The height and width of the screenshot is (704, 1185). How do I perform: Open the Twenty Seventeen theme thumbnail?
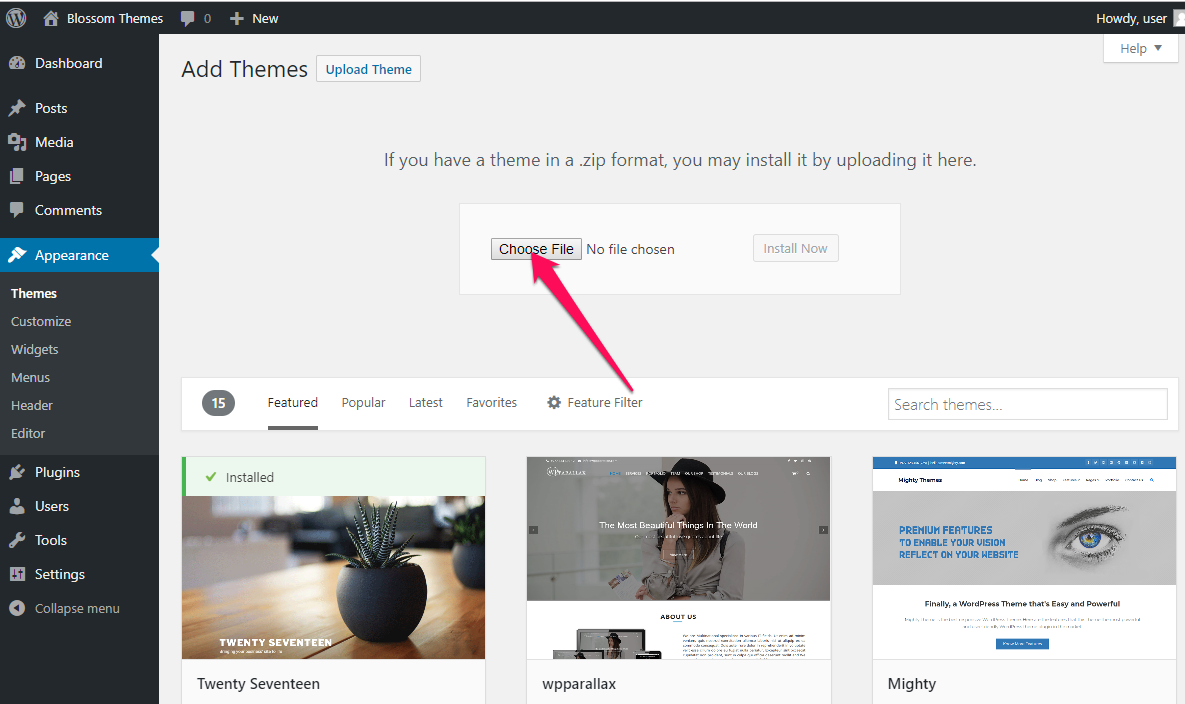point(333,558)
